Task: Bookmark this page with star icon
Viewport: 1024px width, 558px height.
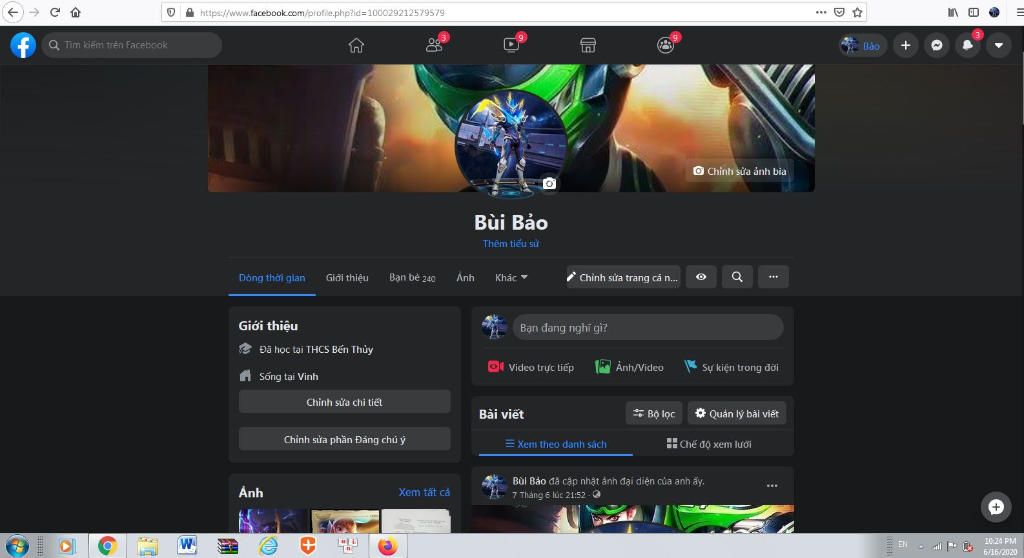Action: tap(857, 12)
